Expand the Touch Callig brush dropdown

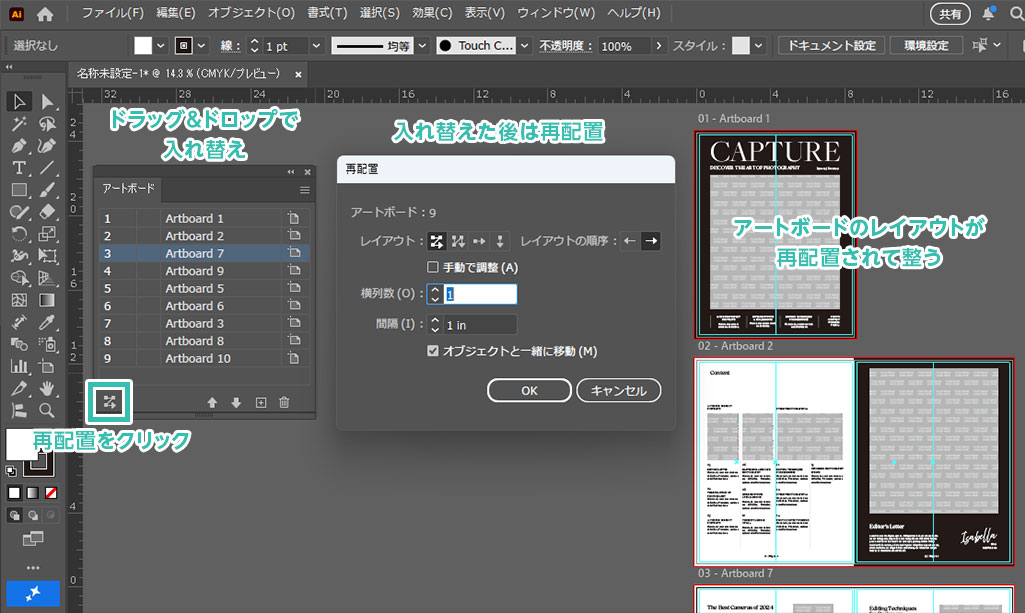524,46
